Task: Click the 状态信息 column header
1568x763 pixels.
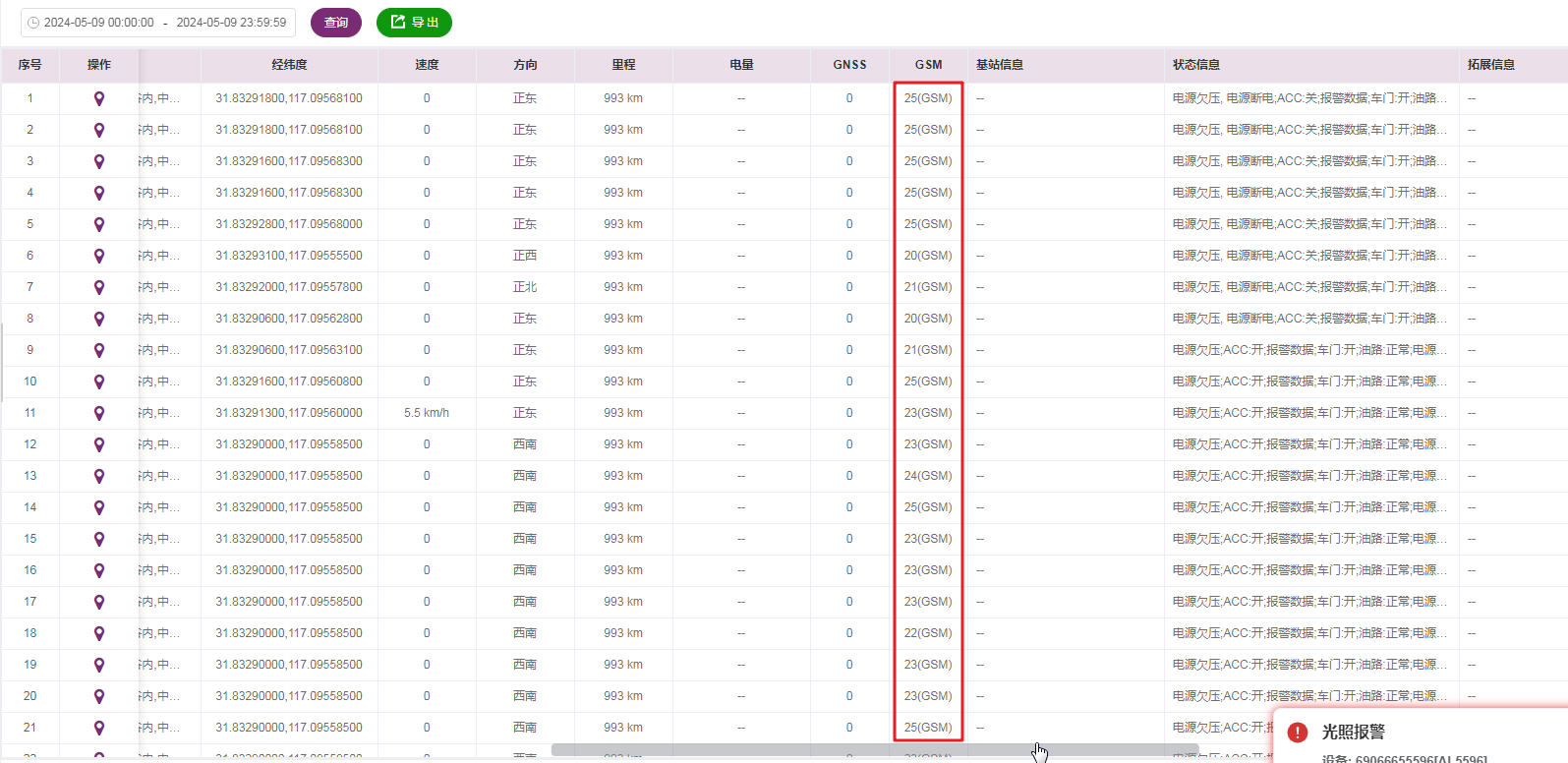Action: (x=1195, y=65)
